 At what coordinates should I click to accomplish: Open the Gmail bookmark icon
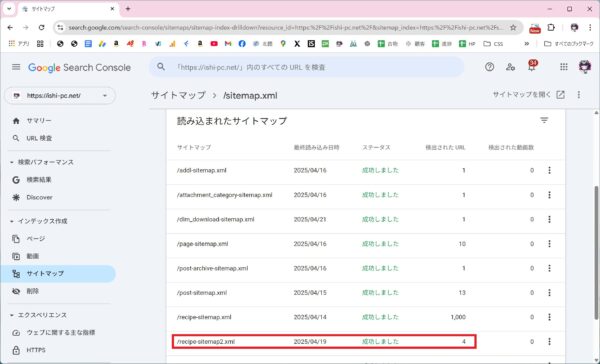point(228,44)
